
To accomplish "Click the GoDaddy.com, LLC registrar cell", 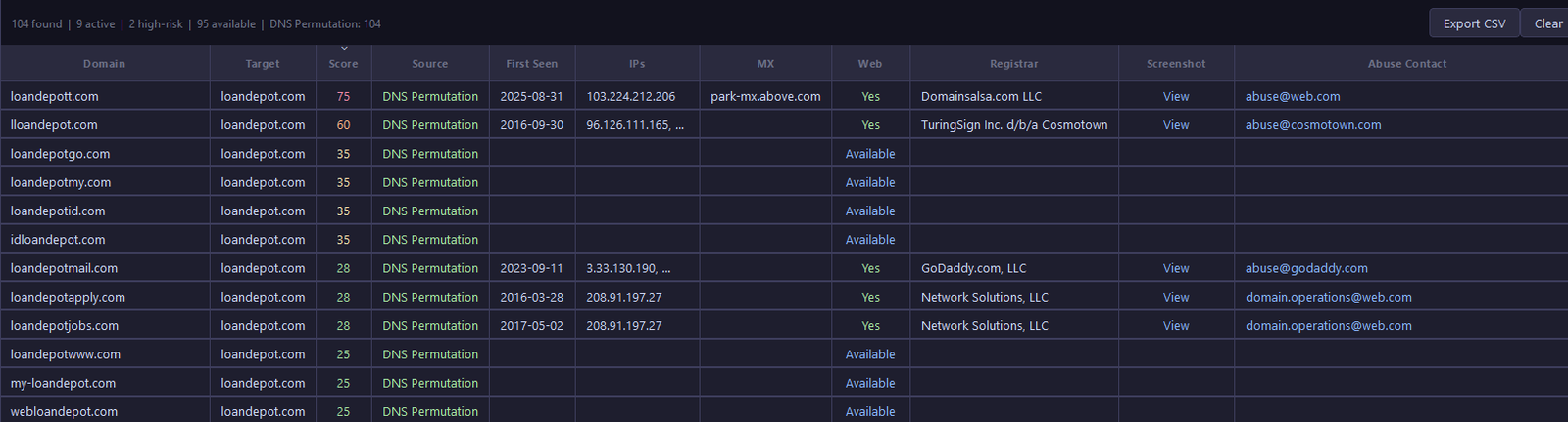I will tap(1014, 268).
